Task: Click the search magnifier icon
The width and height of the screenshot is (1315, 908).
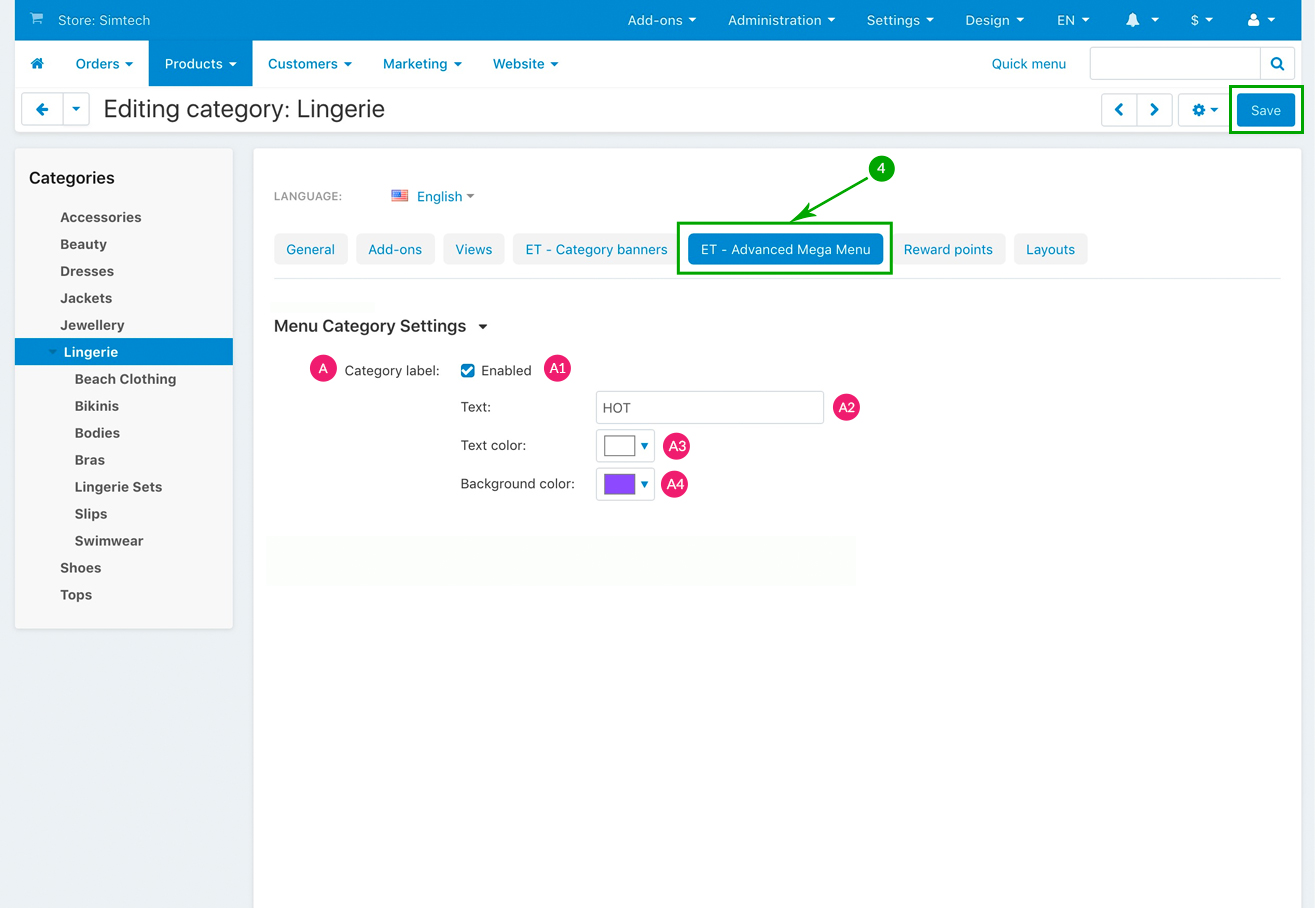Action: [x=1277, y=64]
